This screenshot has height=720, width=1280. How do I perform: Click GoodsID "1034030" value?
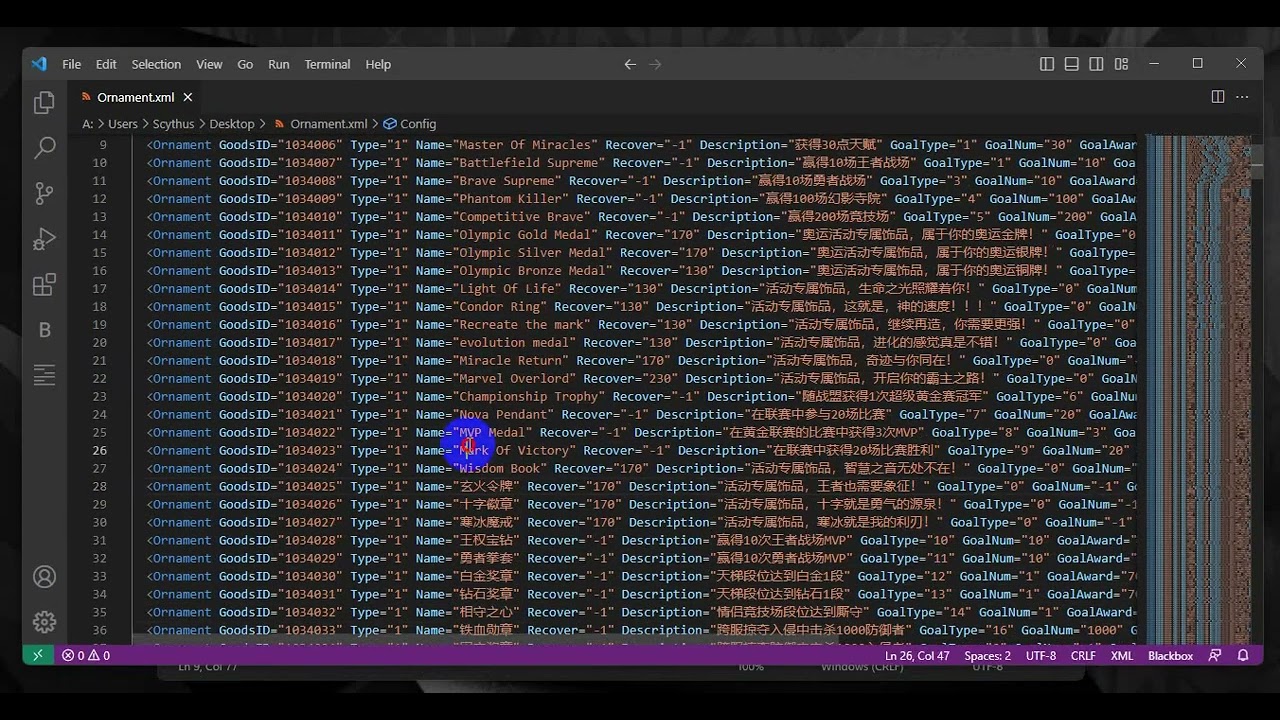tap(310, 577)
